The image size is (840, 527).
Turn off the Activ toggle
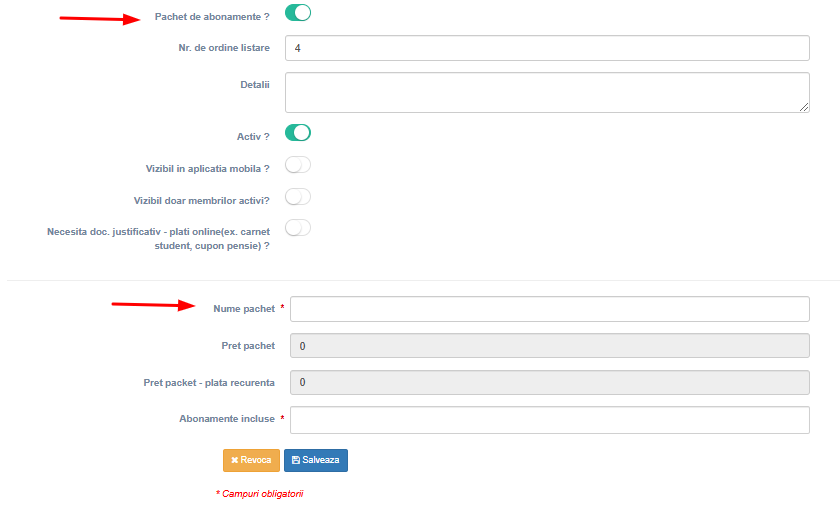(x=298, y=133)
